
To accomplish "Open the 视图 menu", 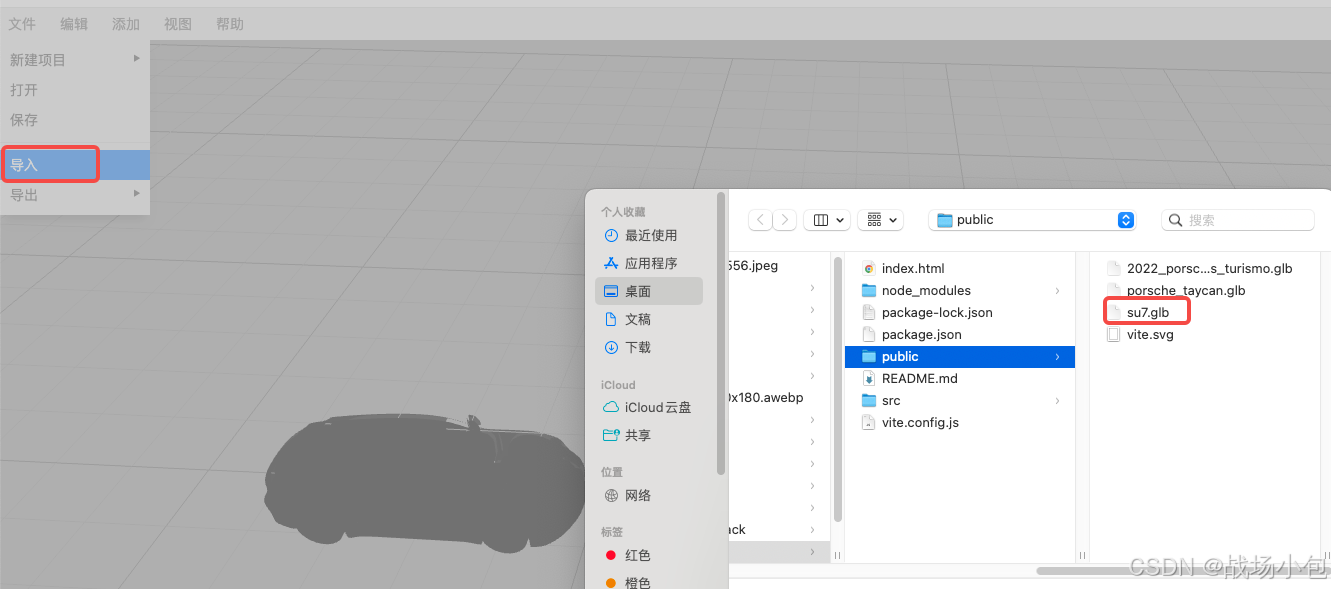I will (178, 24).
